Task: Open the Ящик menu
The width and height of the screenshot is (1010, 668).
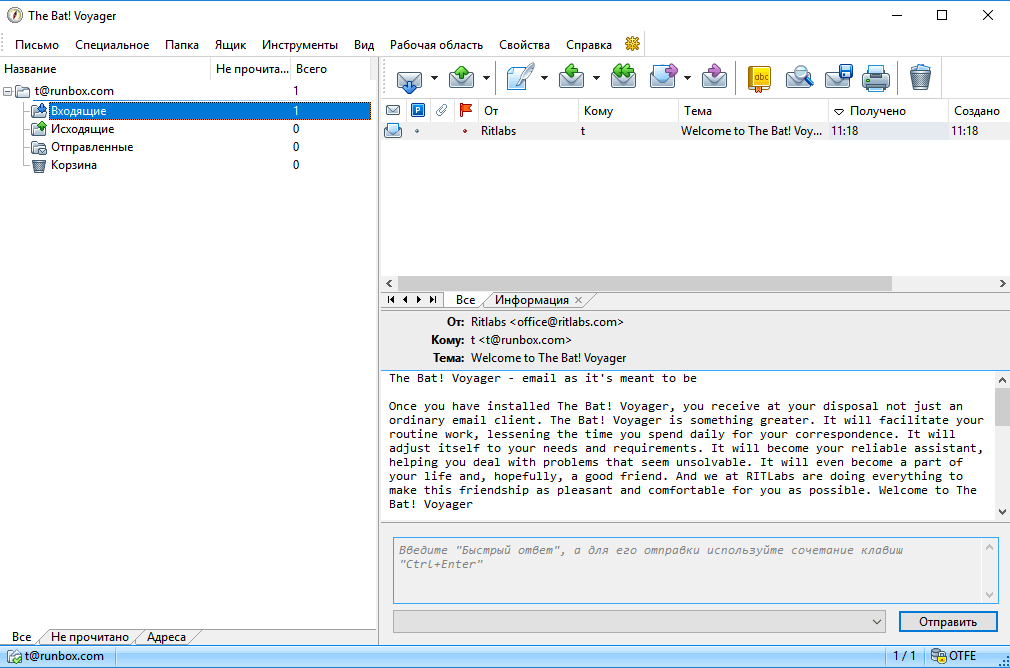Action: 231,44
